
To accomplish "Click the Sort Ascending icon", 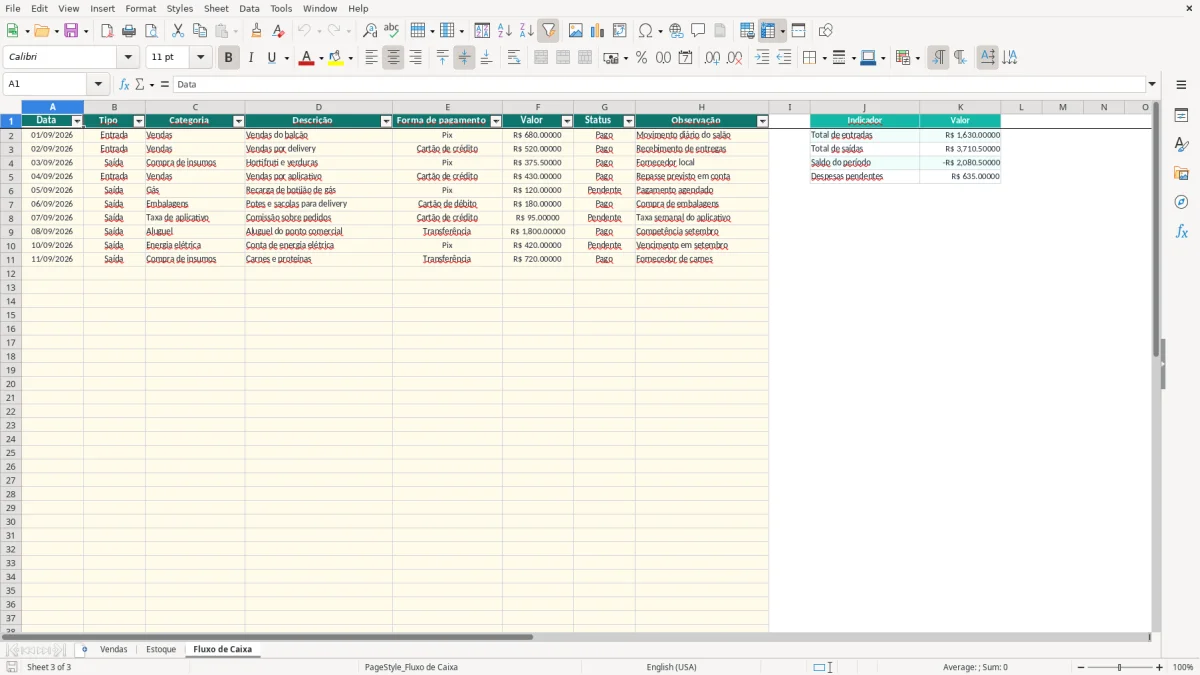I will click(x=504, y=31).
